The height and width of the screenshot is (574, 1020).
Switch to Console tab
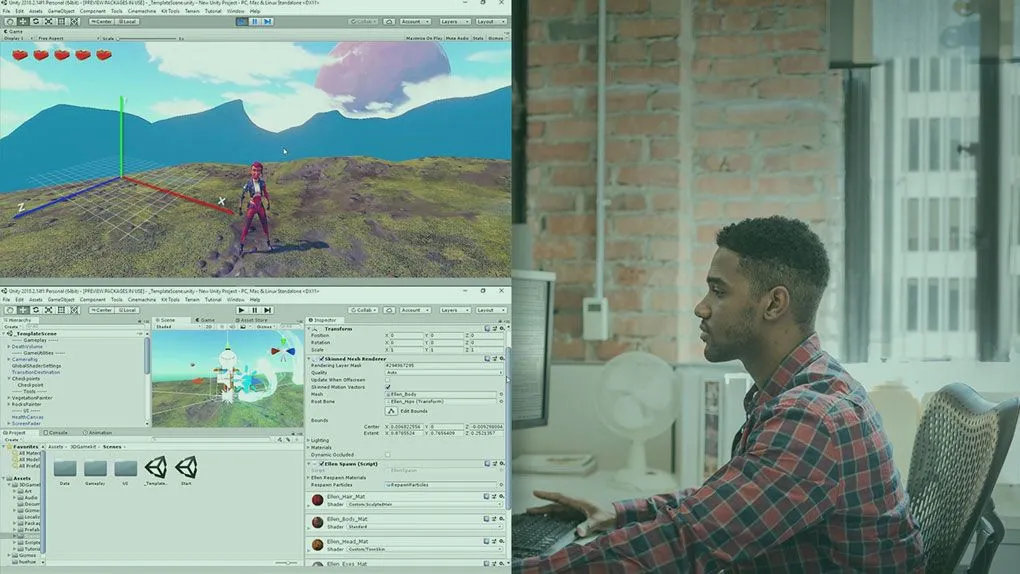pyautogui.click(x=57, y=433)
